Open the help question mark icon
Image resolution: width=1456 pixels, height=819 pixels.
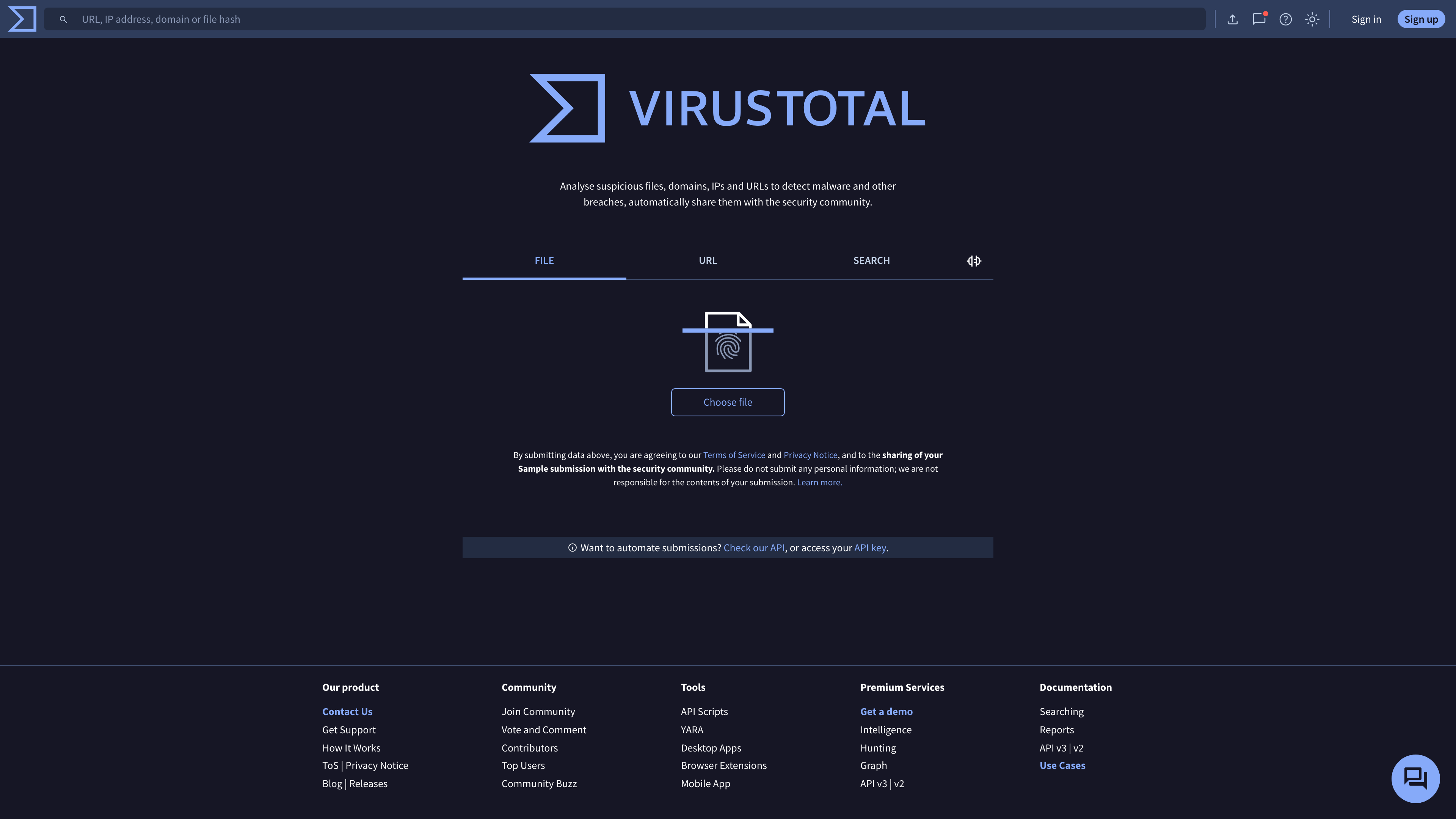[1285, 19]
